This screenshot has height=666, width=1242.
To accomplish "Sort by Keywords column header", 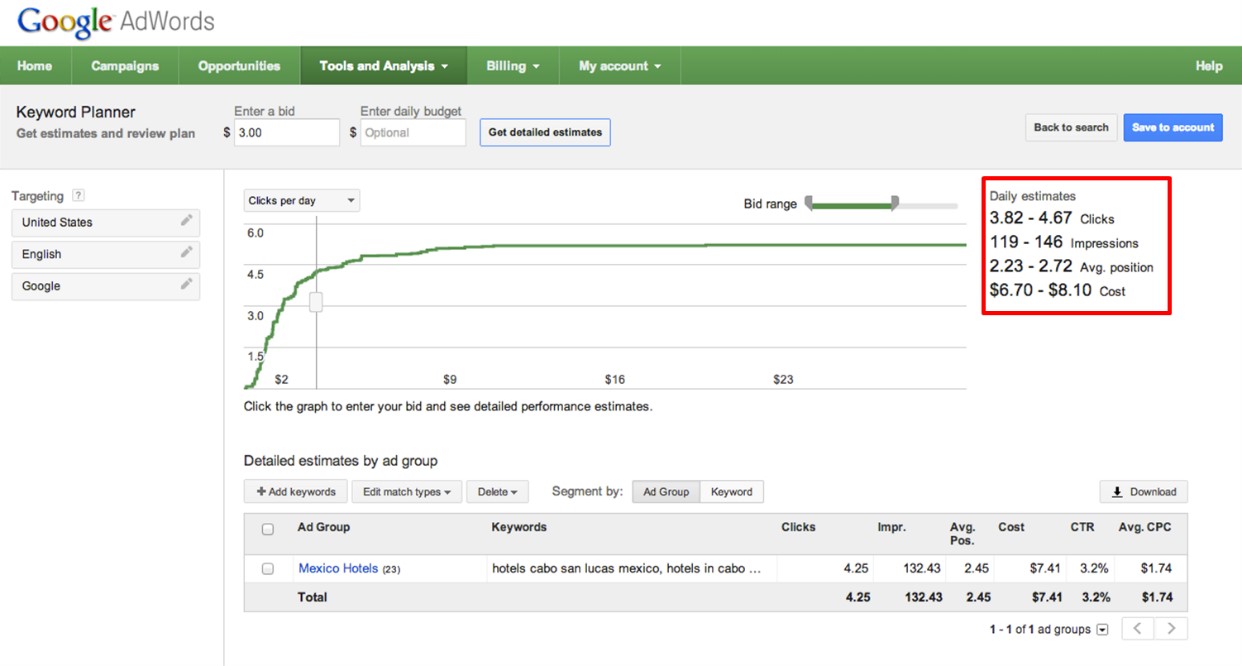I will coord(519,527).
